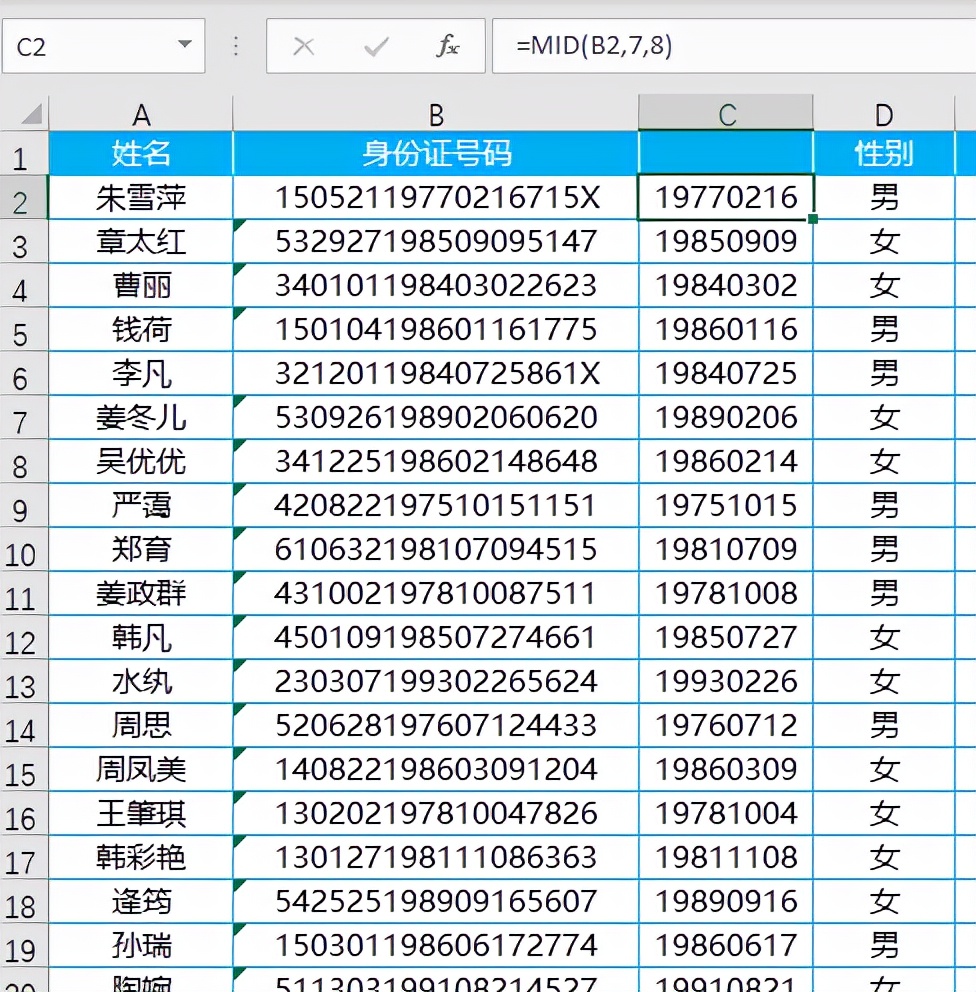Click the Enter checkmark icon beside formula bar
This screenshot has width=976, height=992.
[375, 45]
